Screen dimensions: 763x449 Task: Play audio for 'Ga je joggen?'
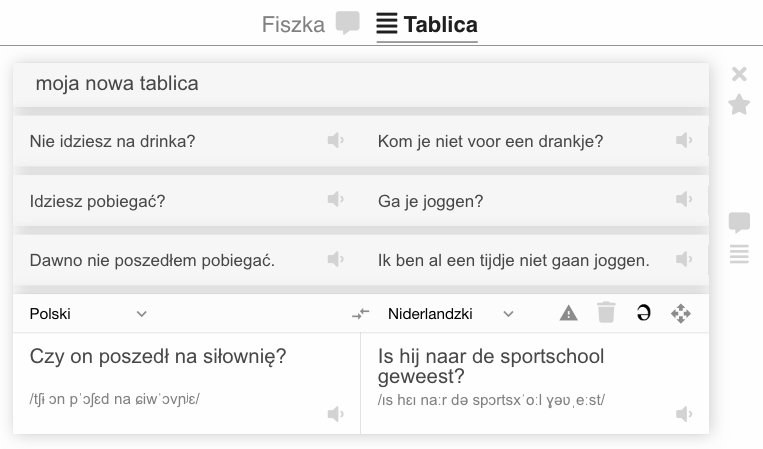pos(684,199)
